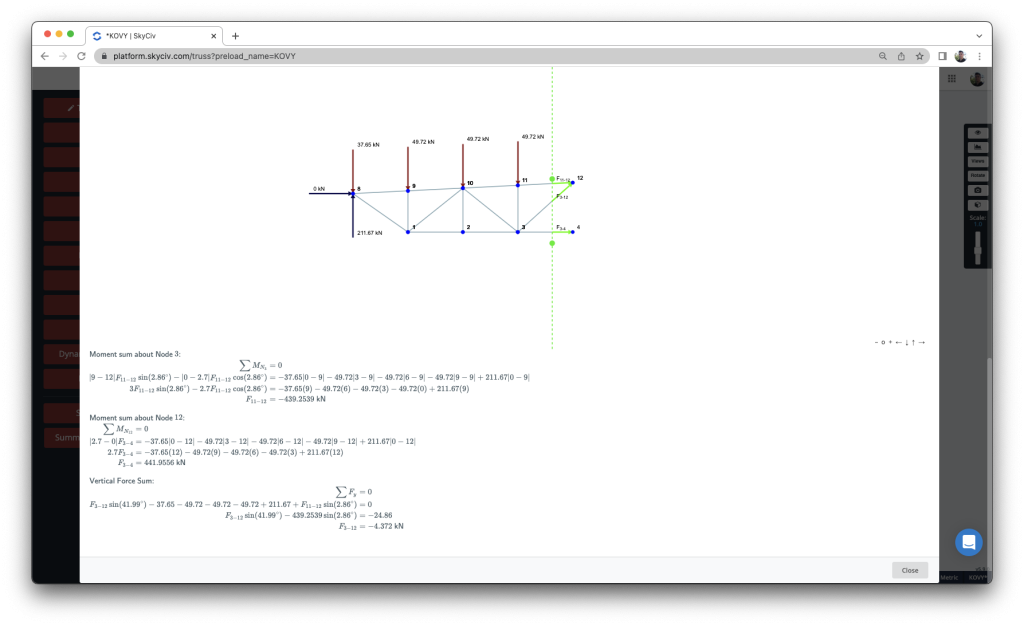Close the analysis report with Close button
Image resolution: width=1024 pixels, height=626 pixels.
pyautogui.click(x=909, y=569)
